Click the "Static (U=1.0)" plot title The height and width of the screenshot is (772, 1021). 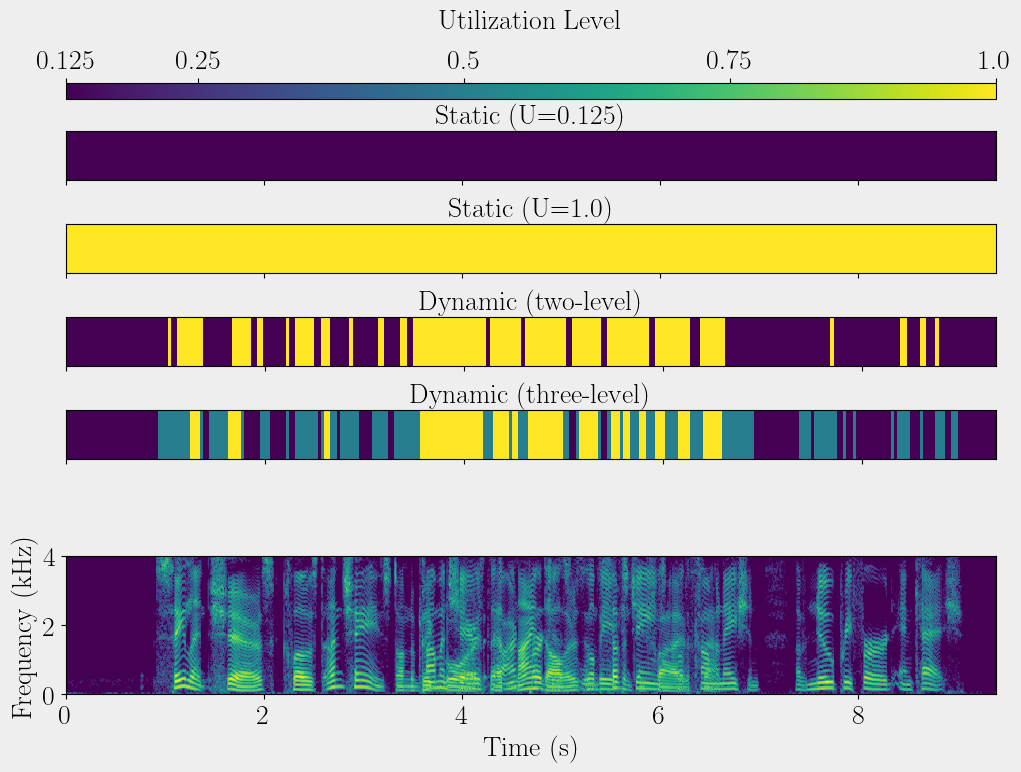(529, 209)
